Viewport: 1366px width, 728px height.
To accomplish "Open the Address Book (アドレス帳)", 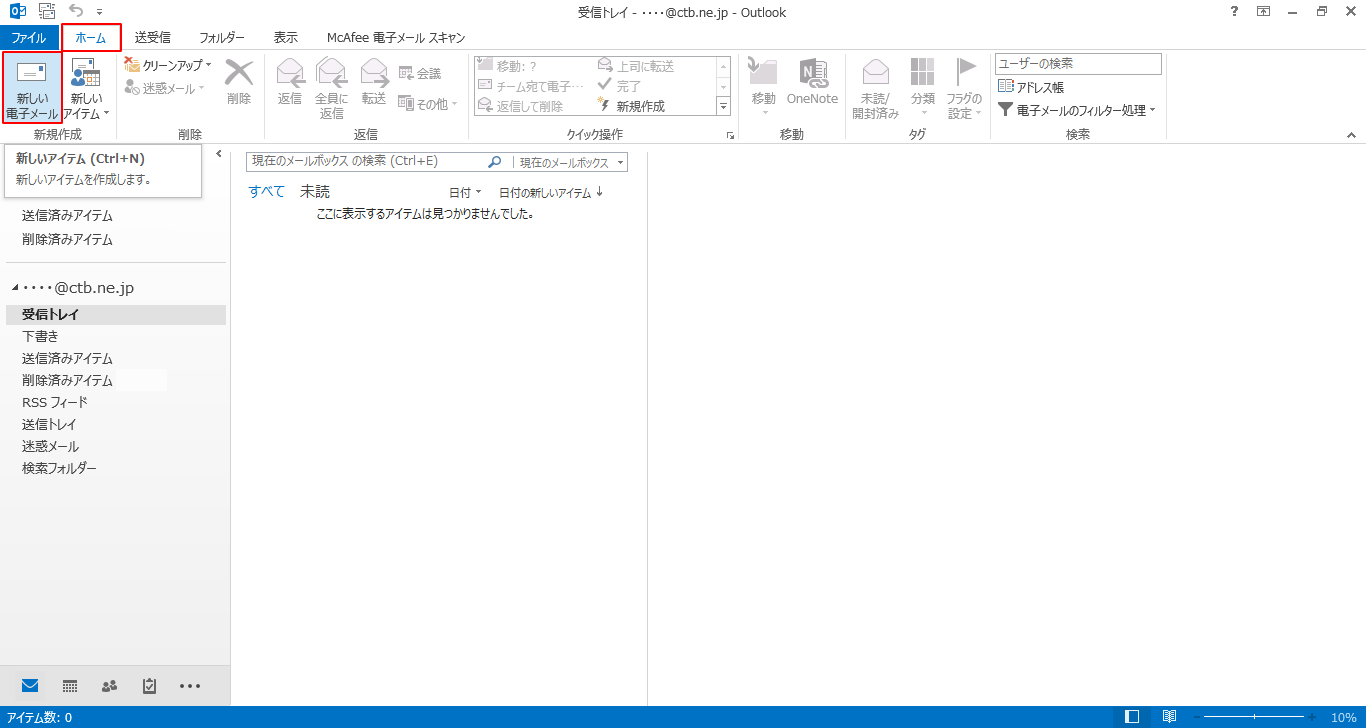I will tap(1031, 87).
